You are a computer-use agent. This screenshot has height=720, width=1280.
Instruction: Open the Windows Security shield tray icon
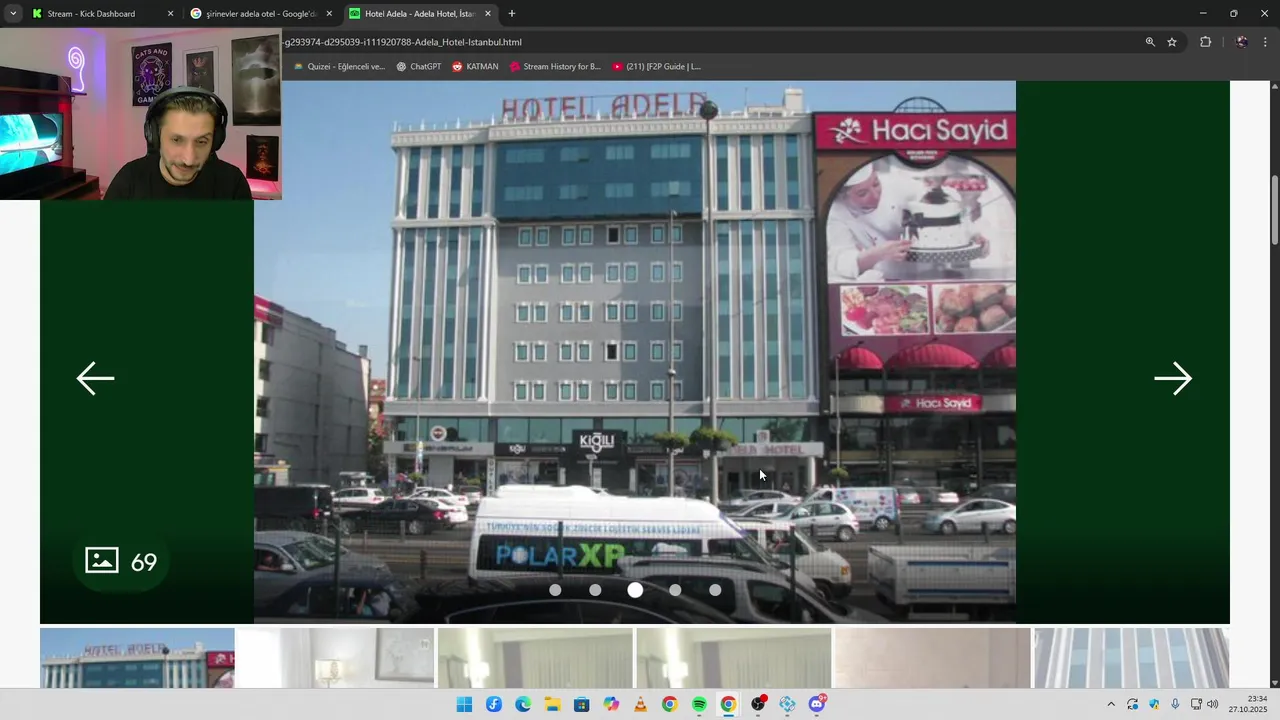tap(1154, 704)
